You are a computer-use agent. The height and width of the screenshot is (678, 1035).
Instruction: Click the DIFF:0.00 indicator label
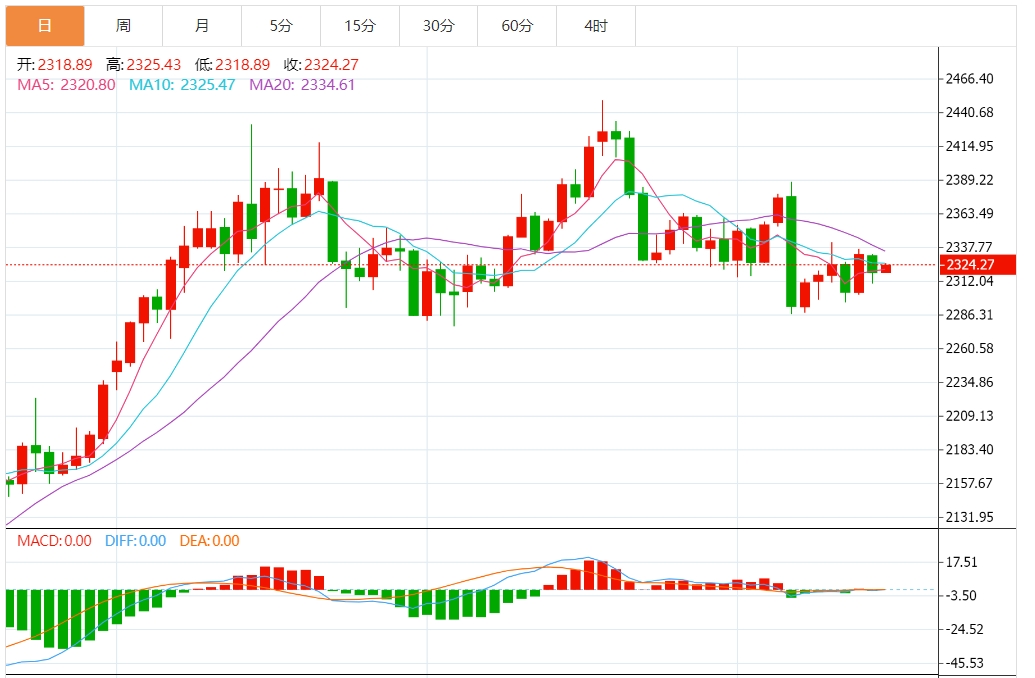135,541
